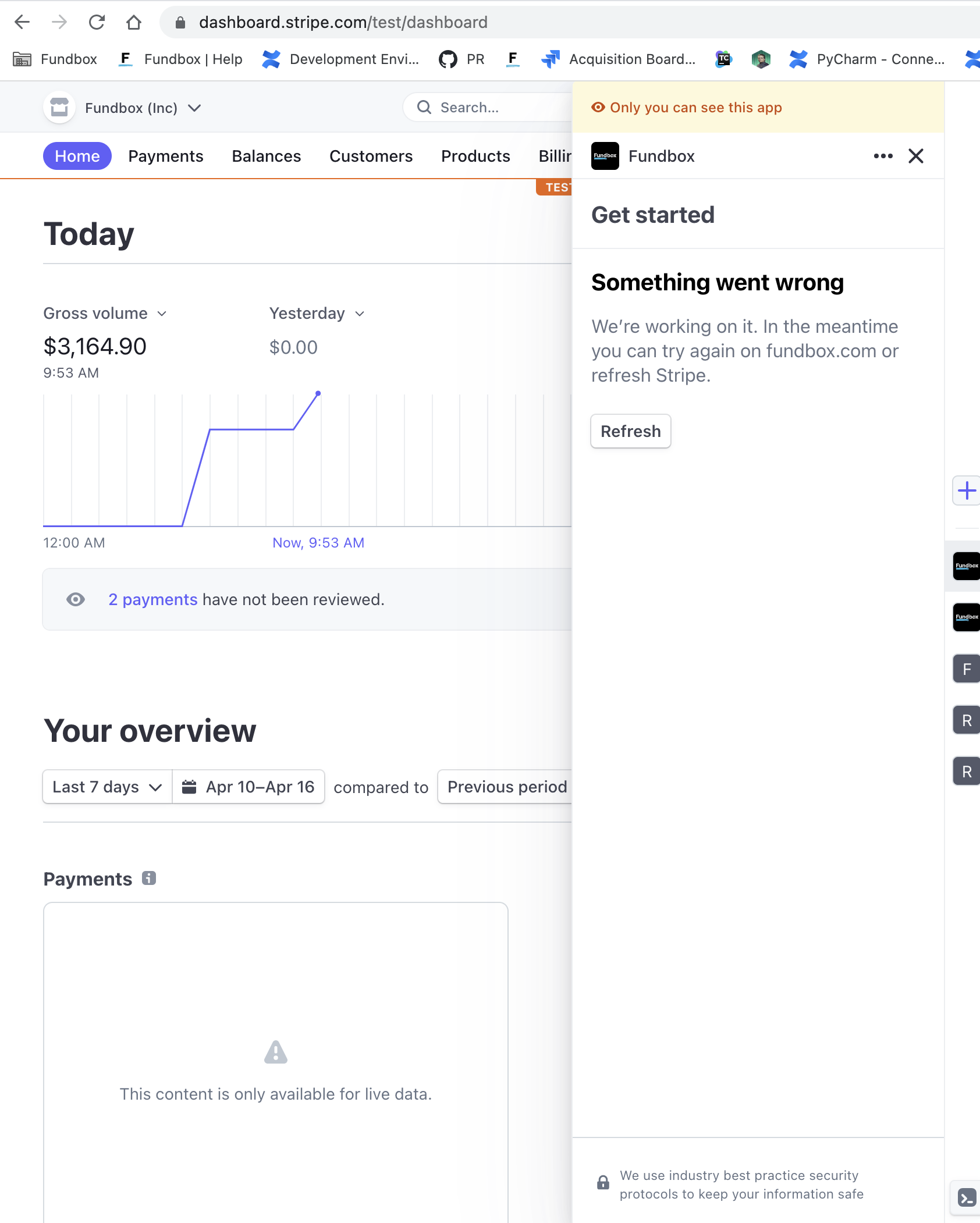Open the 2 payments link
980x1223 pixels.
coord(153,599)
